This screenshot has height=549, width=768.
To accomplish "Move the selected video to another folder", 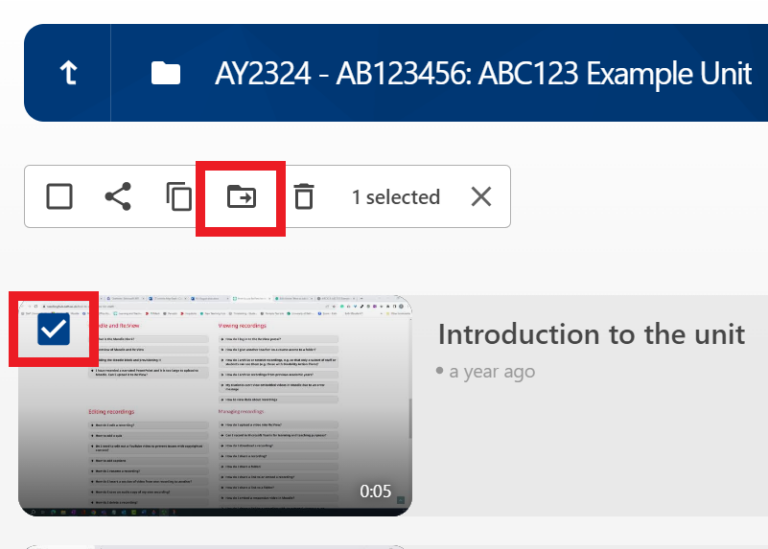I will pos(241,197).
